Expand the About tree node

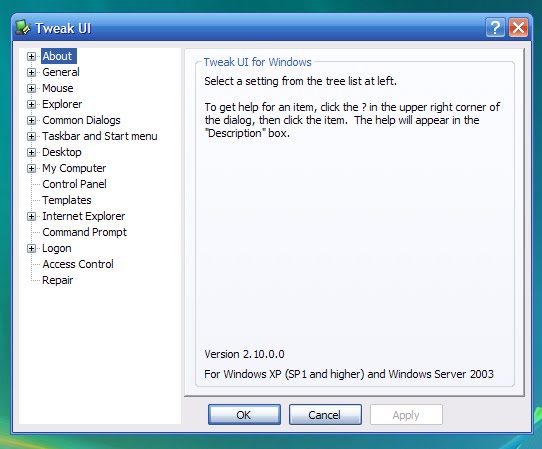click(x=31, y=56)
